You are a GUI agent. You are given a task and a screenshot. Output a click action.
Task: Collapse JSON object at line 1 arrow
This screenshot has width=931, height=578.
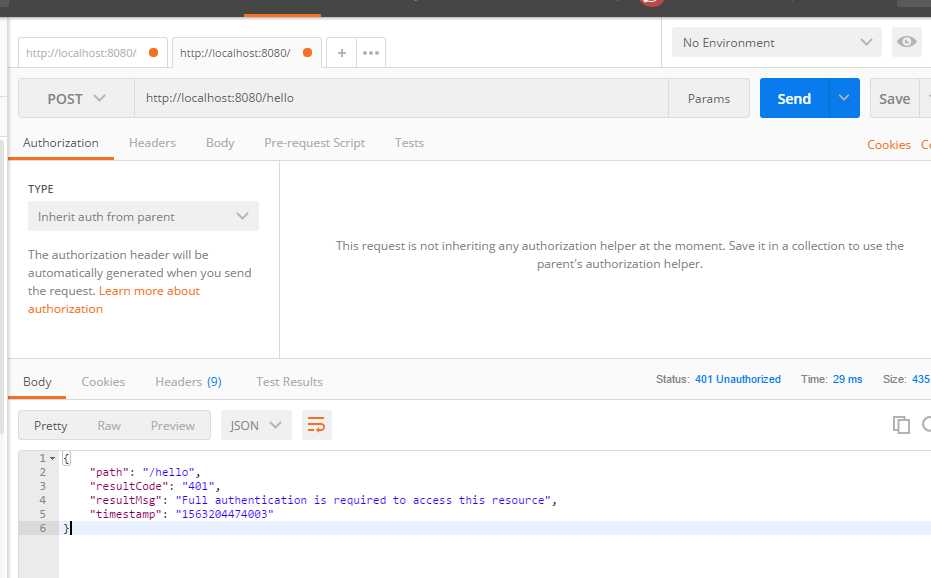click(x=52, y=459)
